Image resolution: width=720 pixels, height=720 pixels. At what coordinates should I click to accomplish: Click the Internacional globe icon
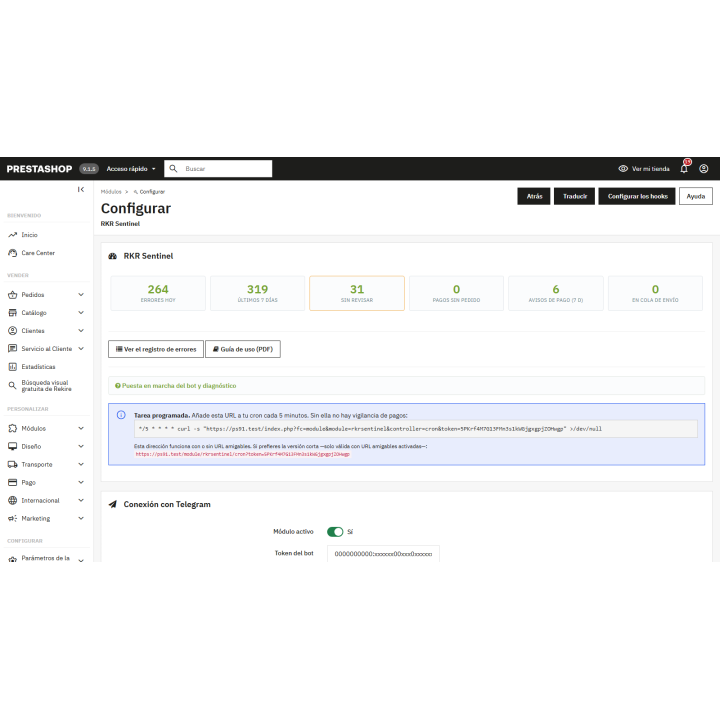click(12, 501)
